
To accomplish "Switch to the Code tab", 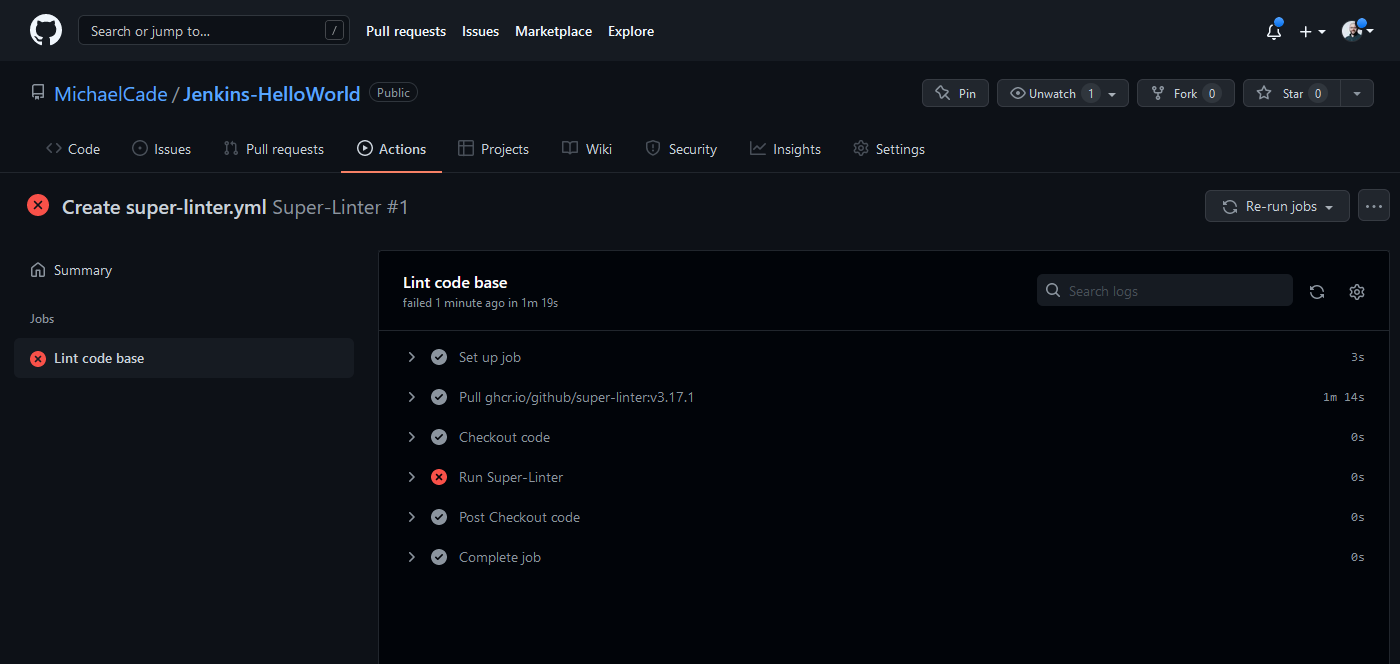I will pos(73,149).
